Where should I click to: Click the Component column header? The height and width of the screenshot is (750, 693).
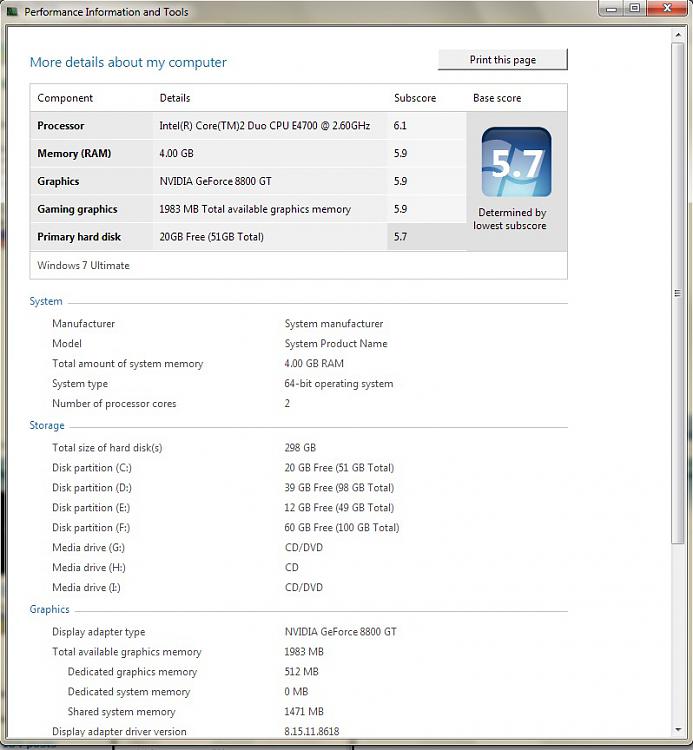65,98
